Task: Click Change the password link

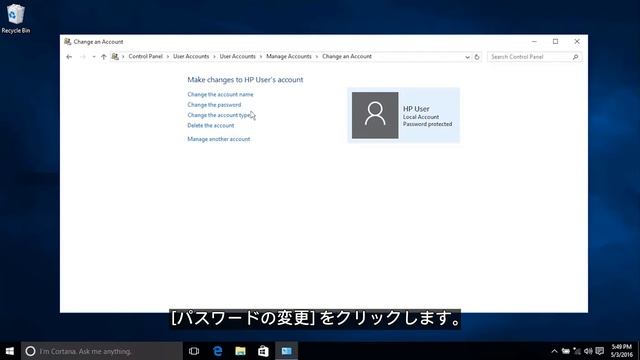Action: coord(214,105)
